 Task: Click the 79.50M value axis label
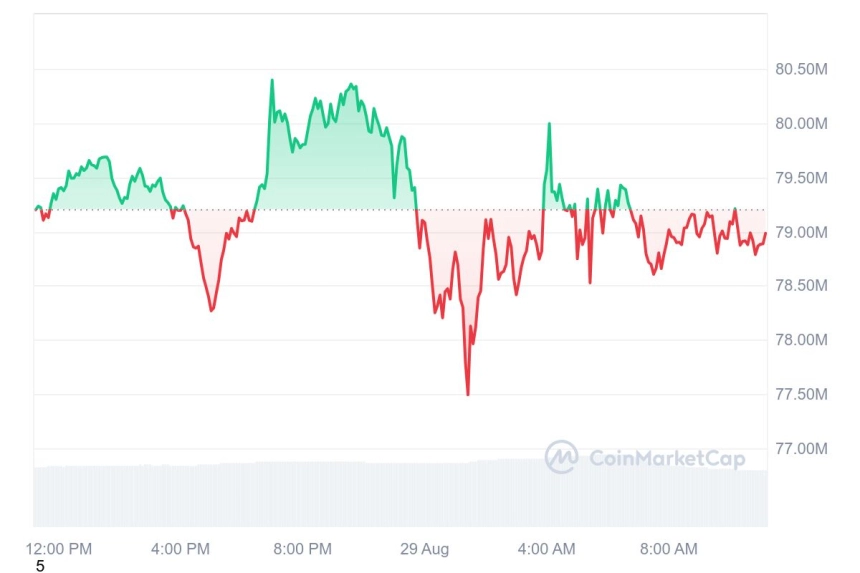[801, 178]
